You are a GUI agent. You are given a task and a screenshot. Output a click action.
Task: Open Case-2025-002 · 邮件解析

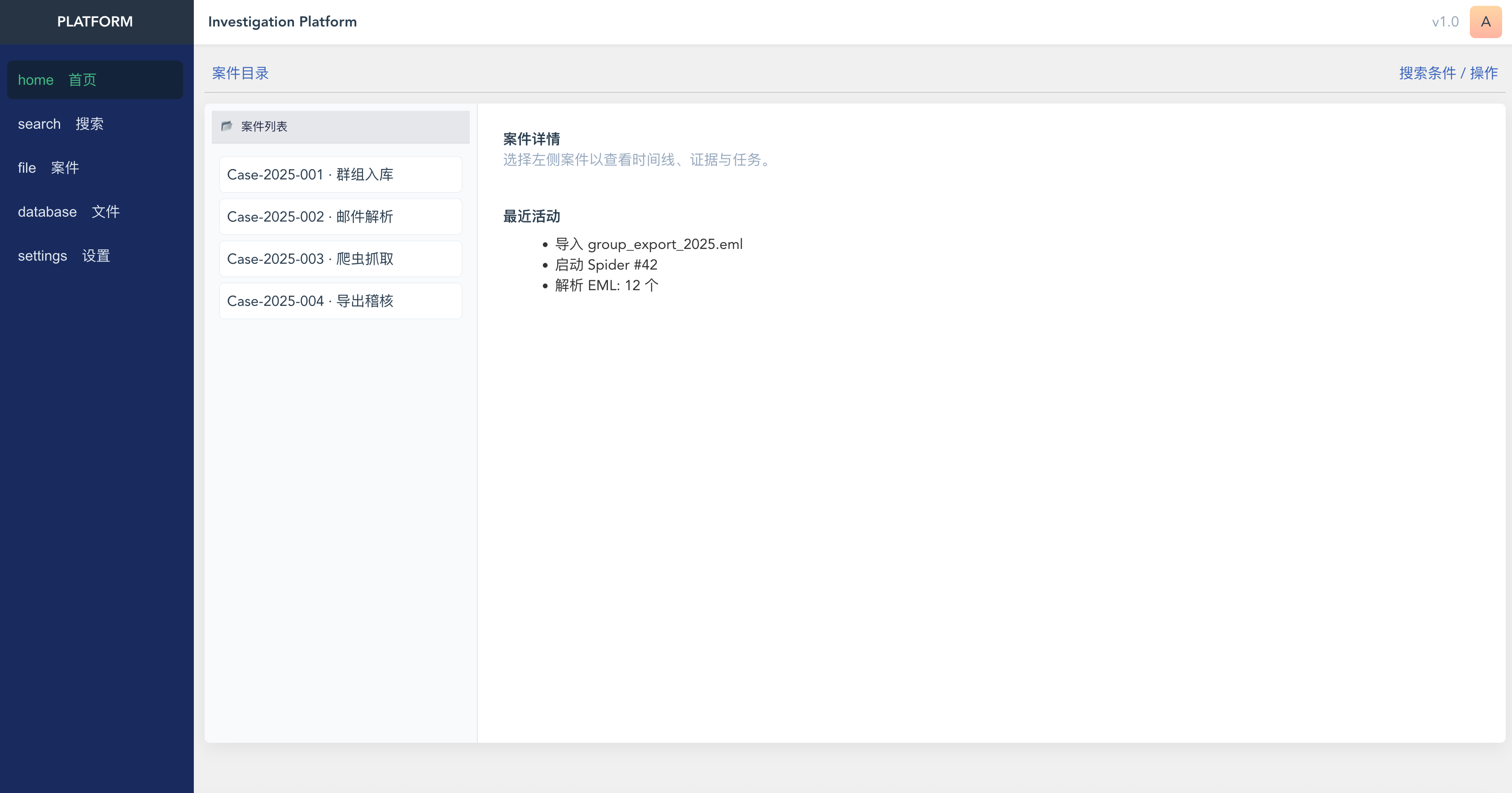pyautogui.click(x=341, y=217)
